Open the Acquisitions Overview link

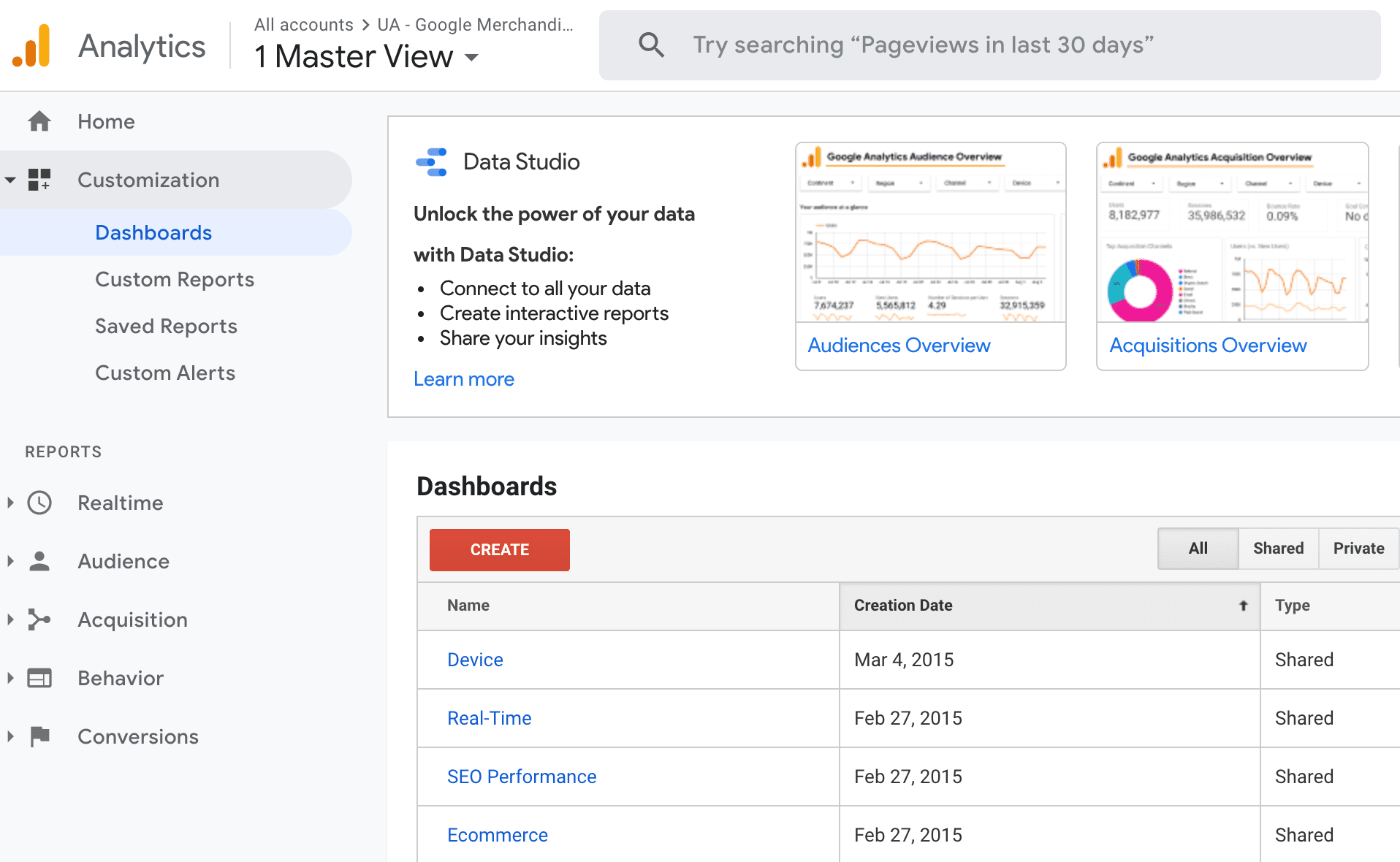[x=1208, y=346]
